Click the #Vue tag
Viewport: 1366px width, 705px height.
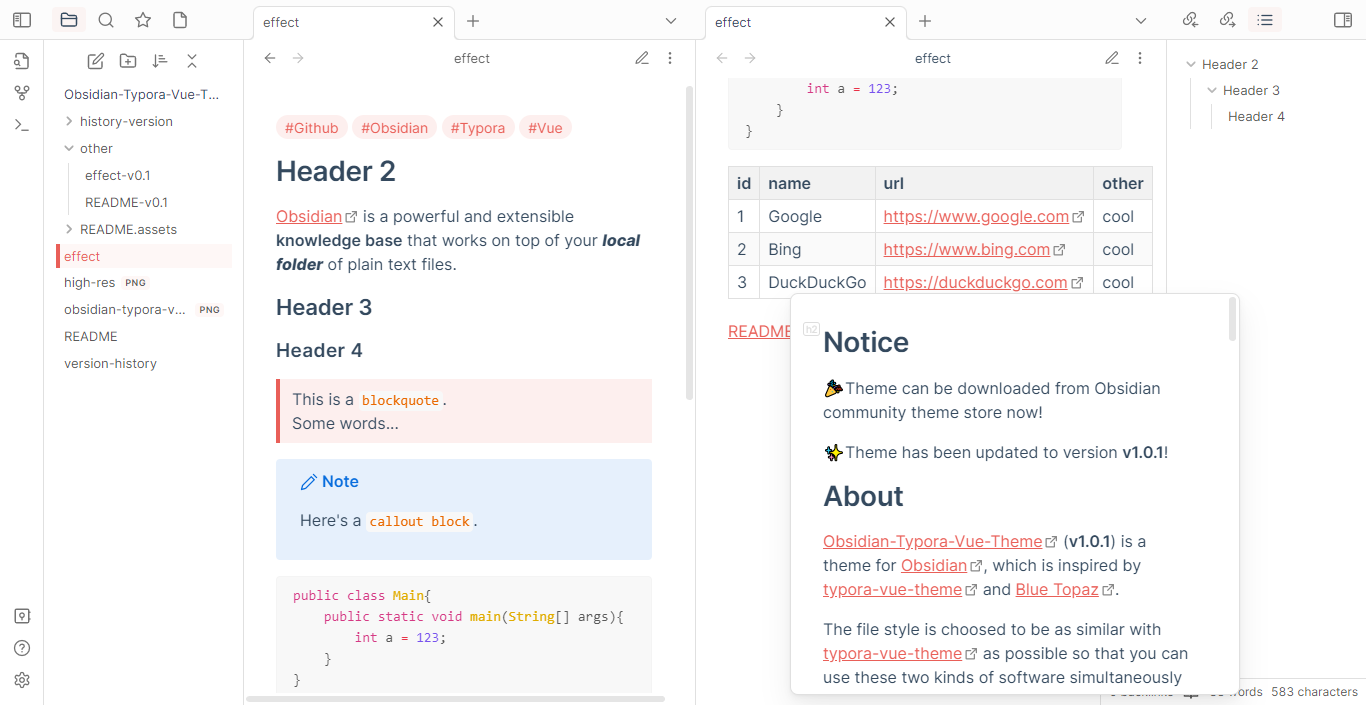tap(545, 128)
